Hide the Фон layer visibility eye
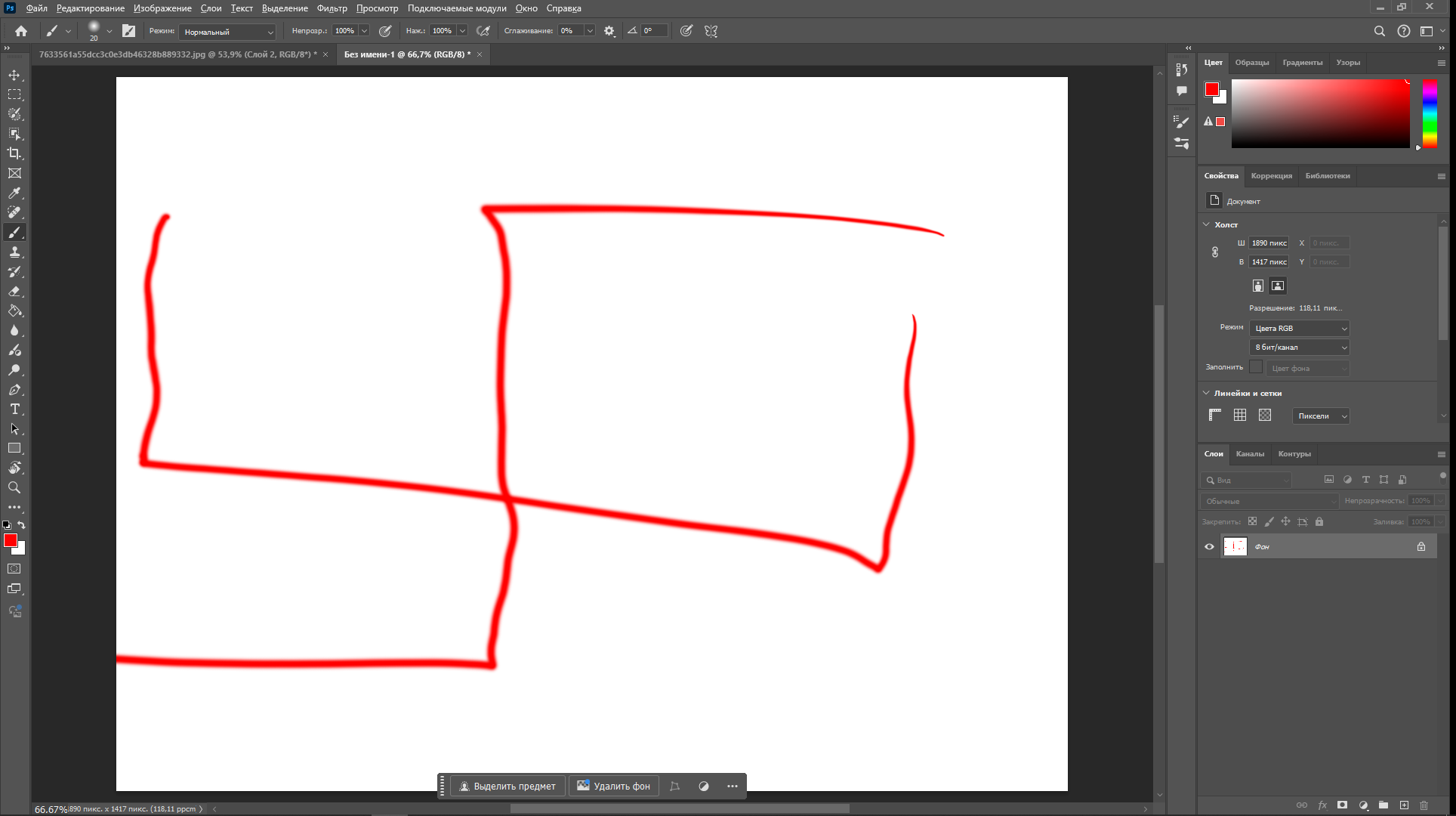Screen dimensions: 1456x816 tap(1209, 546)
